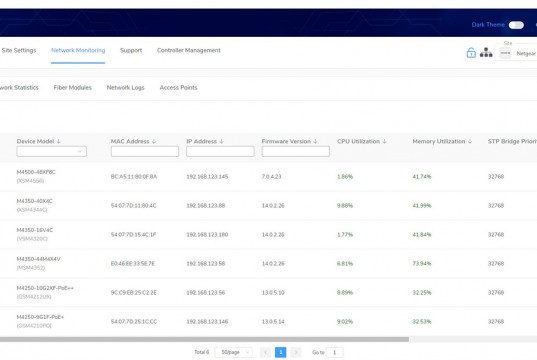Click the STP Bridge Priority column header
537x360 pixels.
(512, 141)
